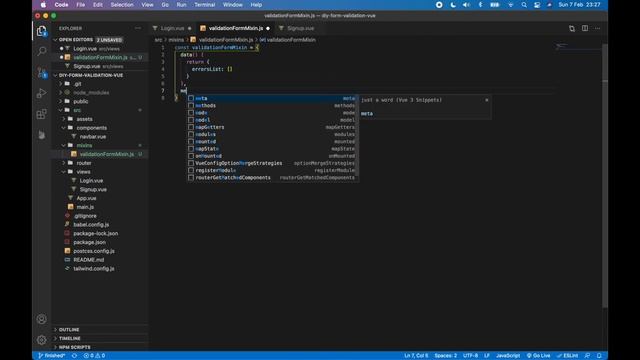Expand the NPM Scripts section

pyautogui.click(x=99, y=347)
